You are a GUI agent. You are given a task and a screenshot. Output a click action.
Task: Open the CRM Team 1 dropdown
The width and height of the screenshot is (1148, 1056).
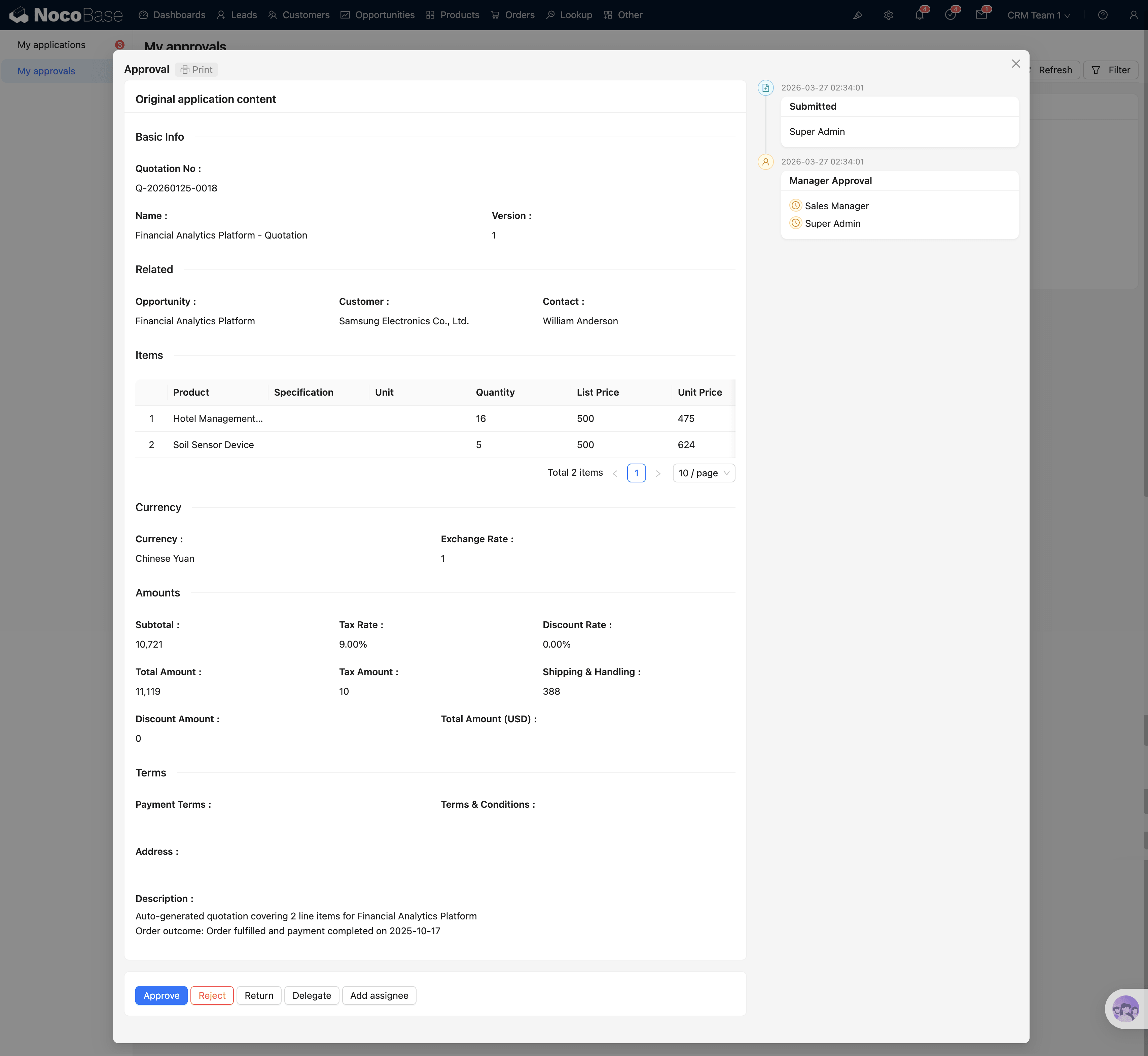tap(1038, 15)
